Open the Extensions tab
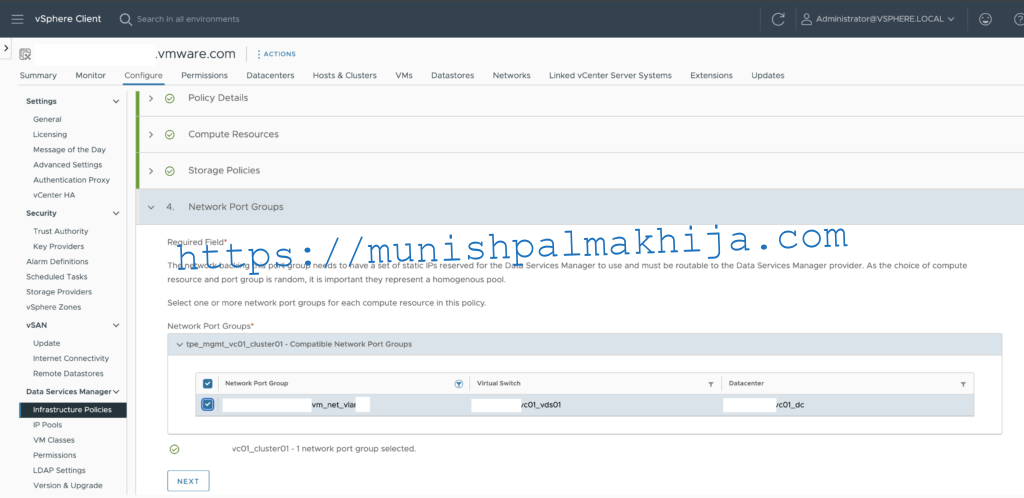This screenshot has height=498, width=1024. click(x=711, y=75)
